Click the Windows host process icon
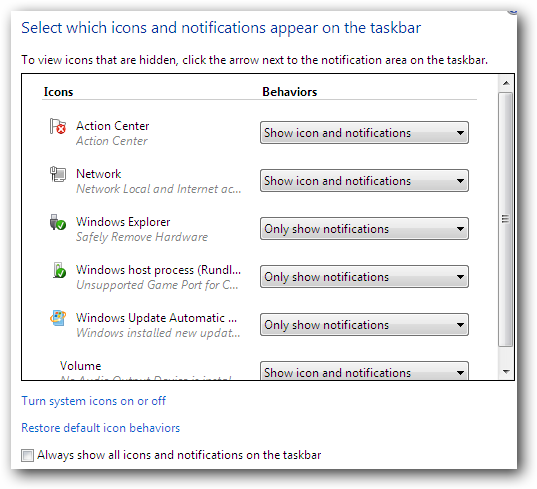This screenshot has width=537, height=489. 59,270
